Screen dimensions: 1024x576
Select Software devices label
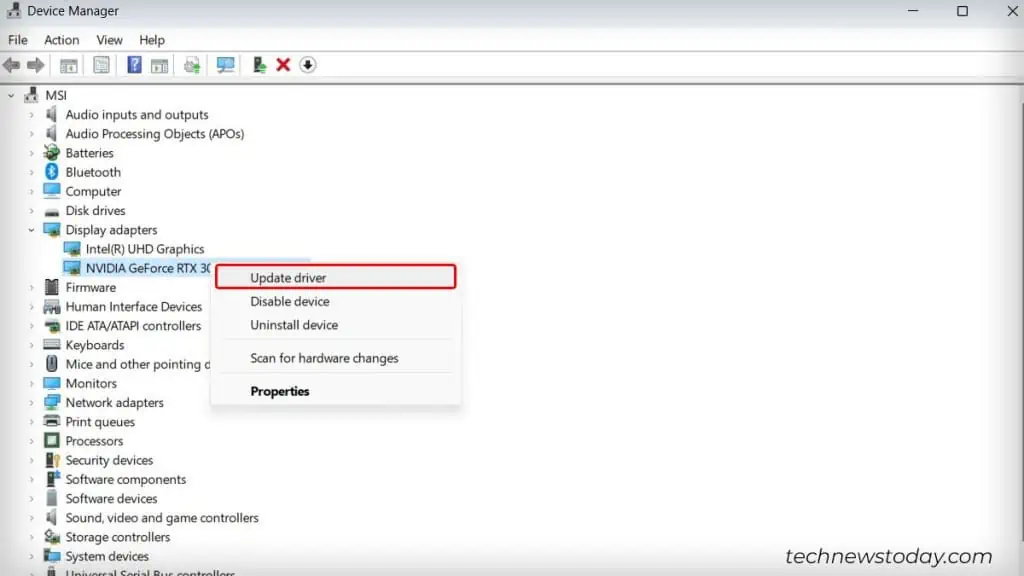[111, 498]
